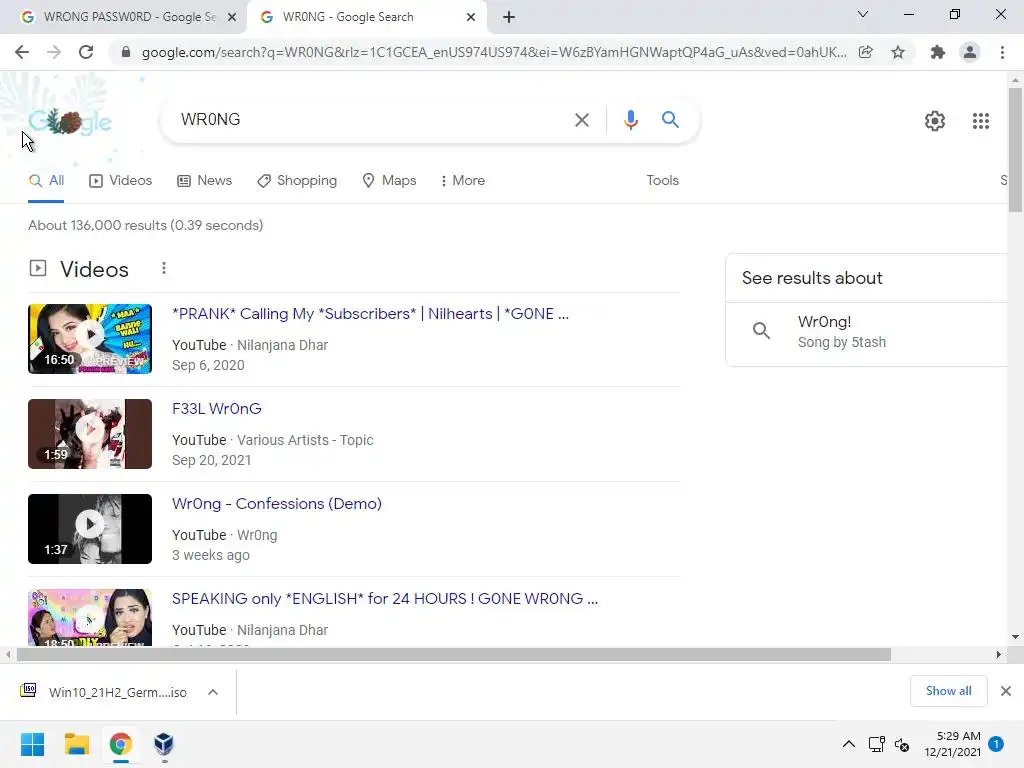The height and width of the screenshot is (768, 1024).
Task: Bookmark this tab with star icon
Action: click(898, 52)
